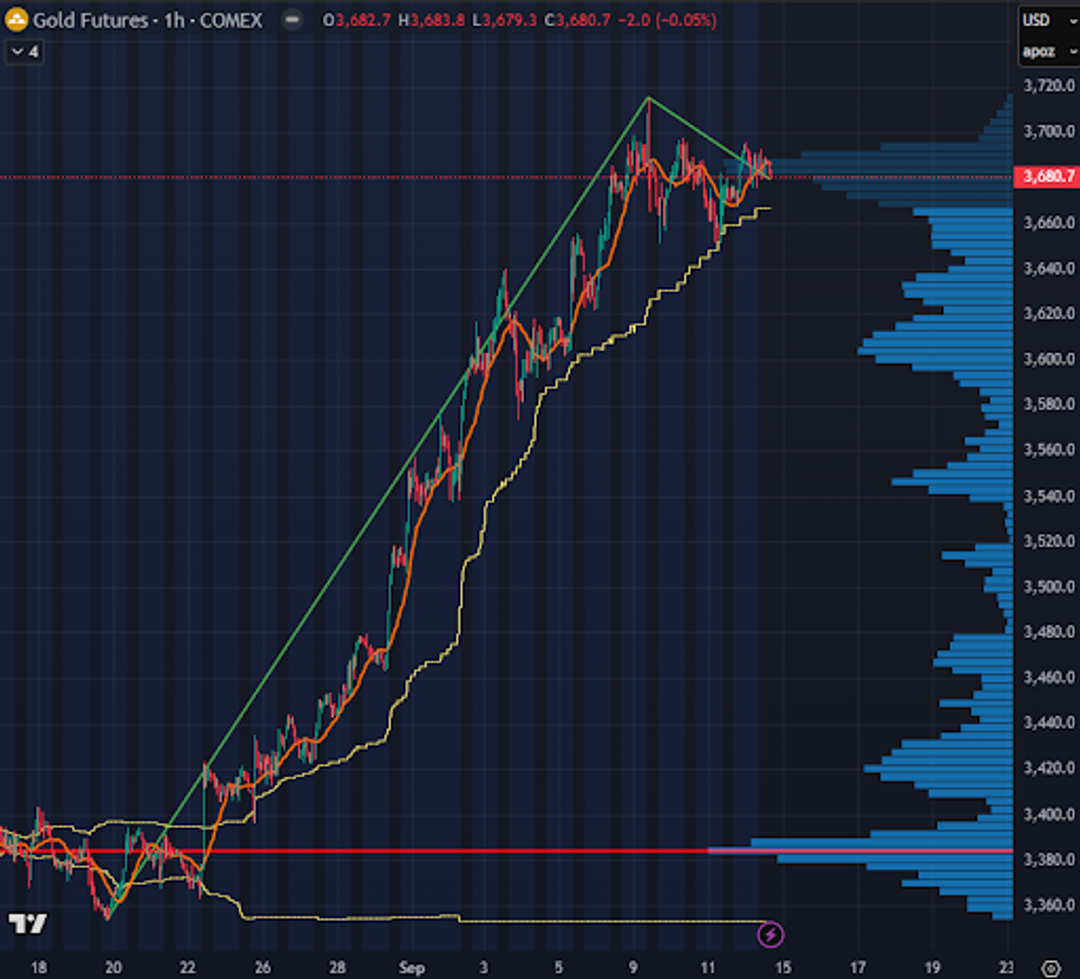Click the −2.0 (−0.05%) change value
The width and height of the screenshot is (1080, 979).
[667, 21]
